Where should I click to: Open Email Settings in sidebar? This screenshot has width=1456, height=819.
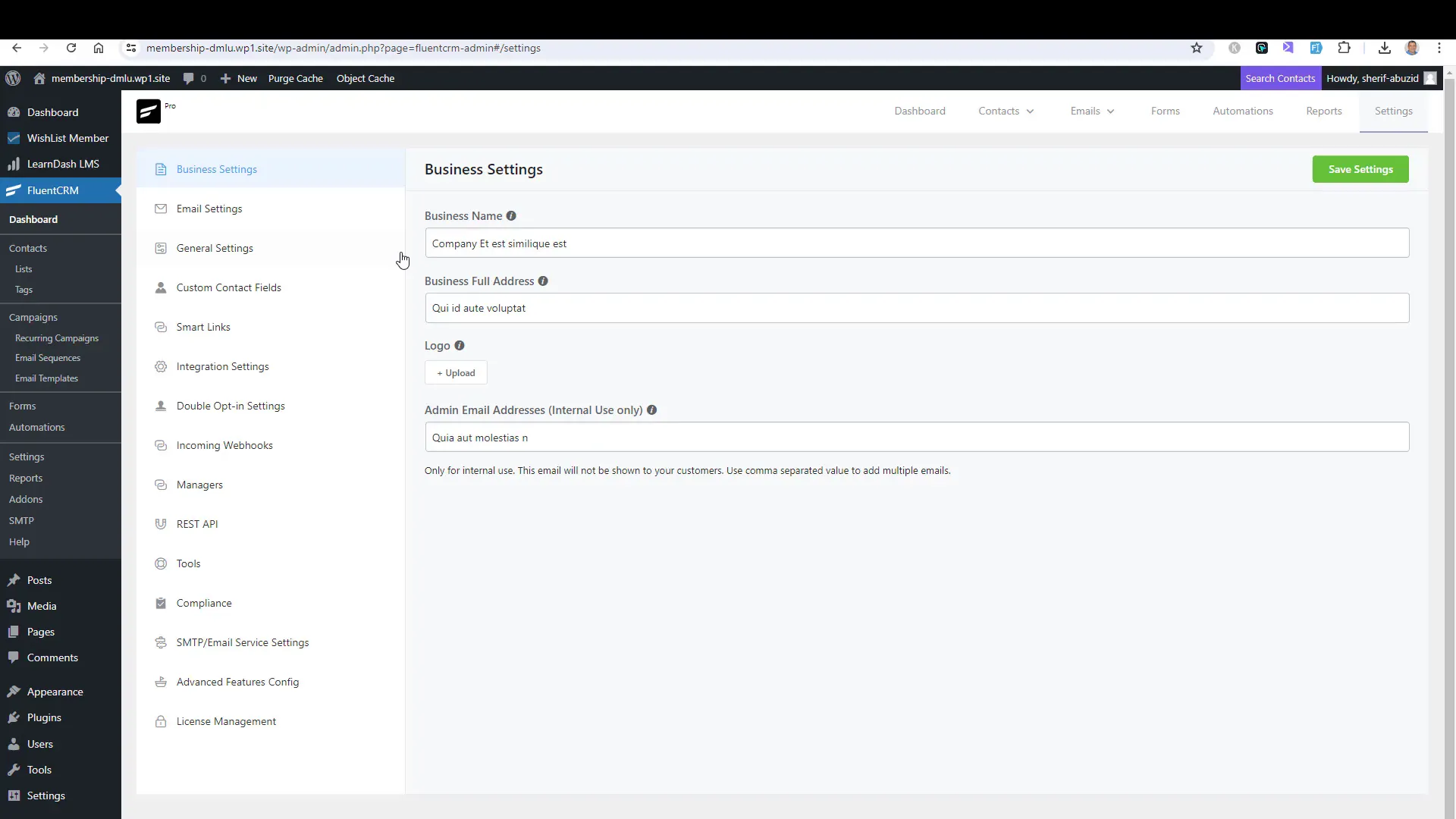209,208
